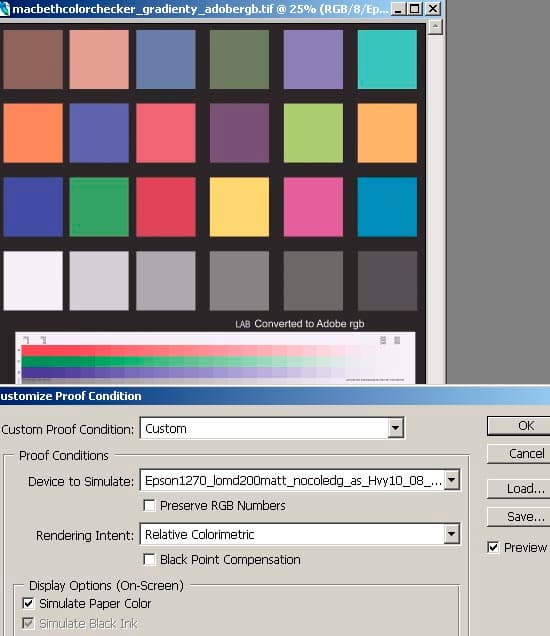The image size is (550, 636).
Task: Click the 'Custom Proof Condition:' label
Action: tap(67, 429)
